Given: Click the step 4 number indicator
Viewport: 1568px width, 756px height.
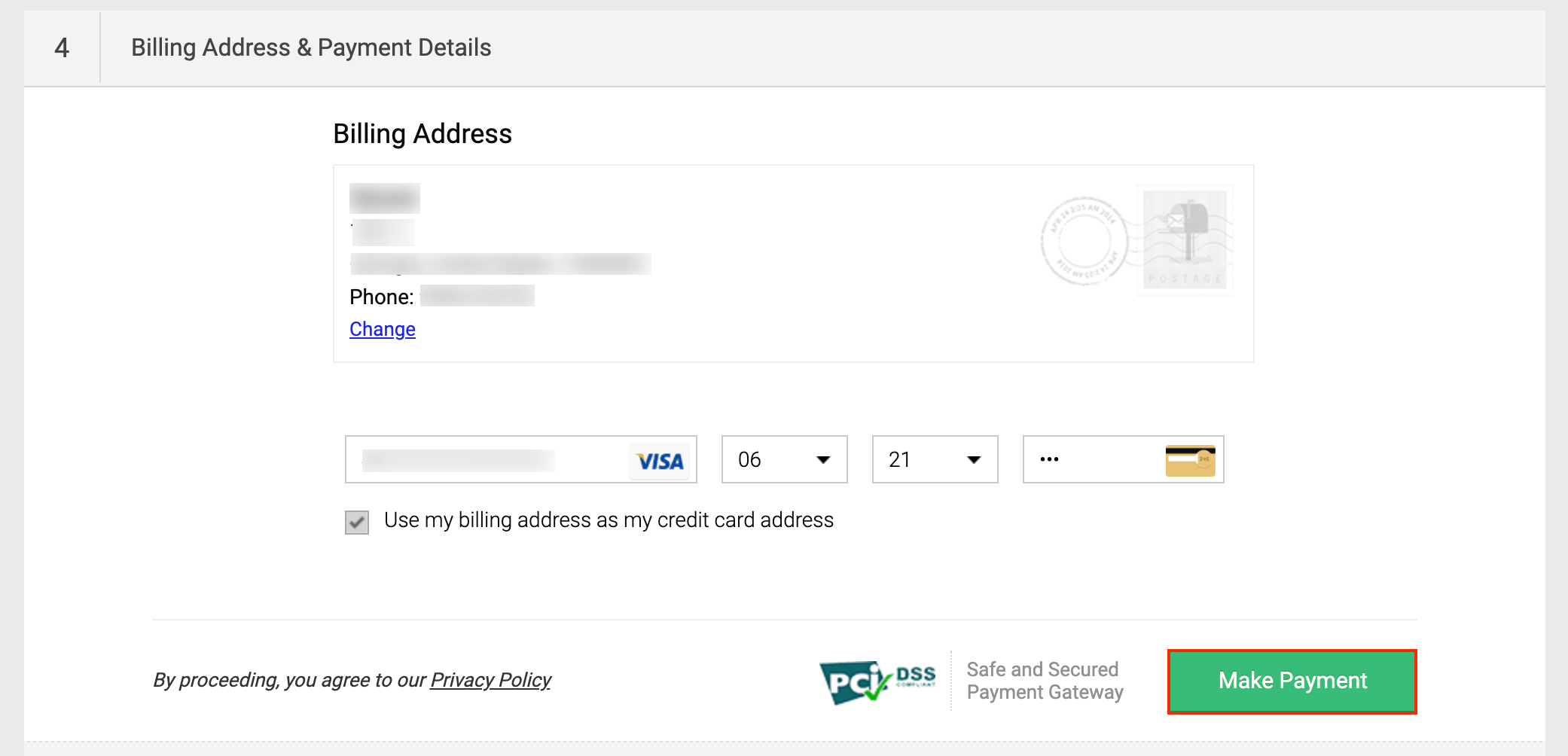Looking at the screenshot, I should click(x=62, y=48).
